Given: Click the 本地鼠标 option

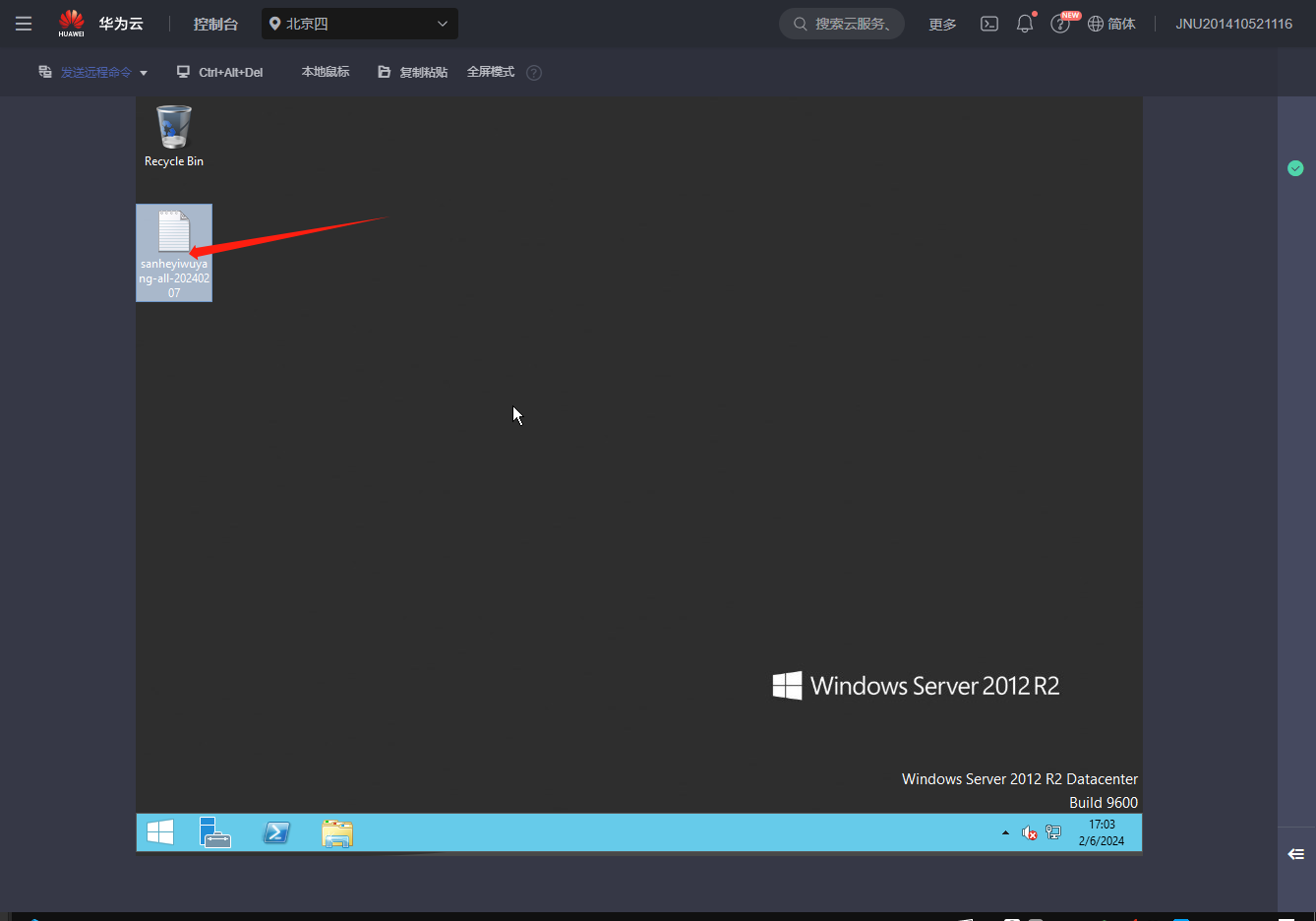Looking at the screenshot, I should (326, 72).
